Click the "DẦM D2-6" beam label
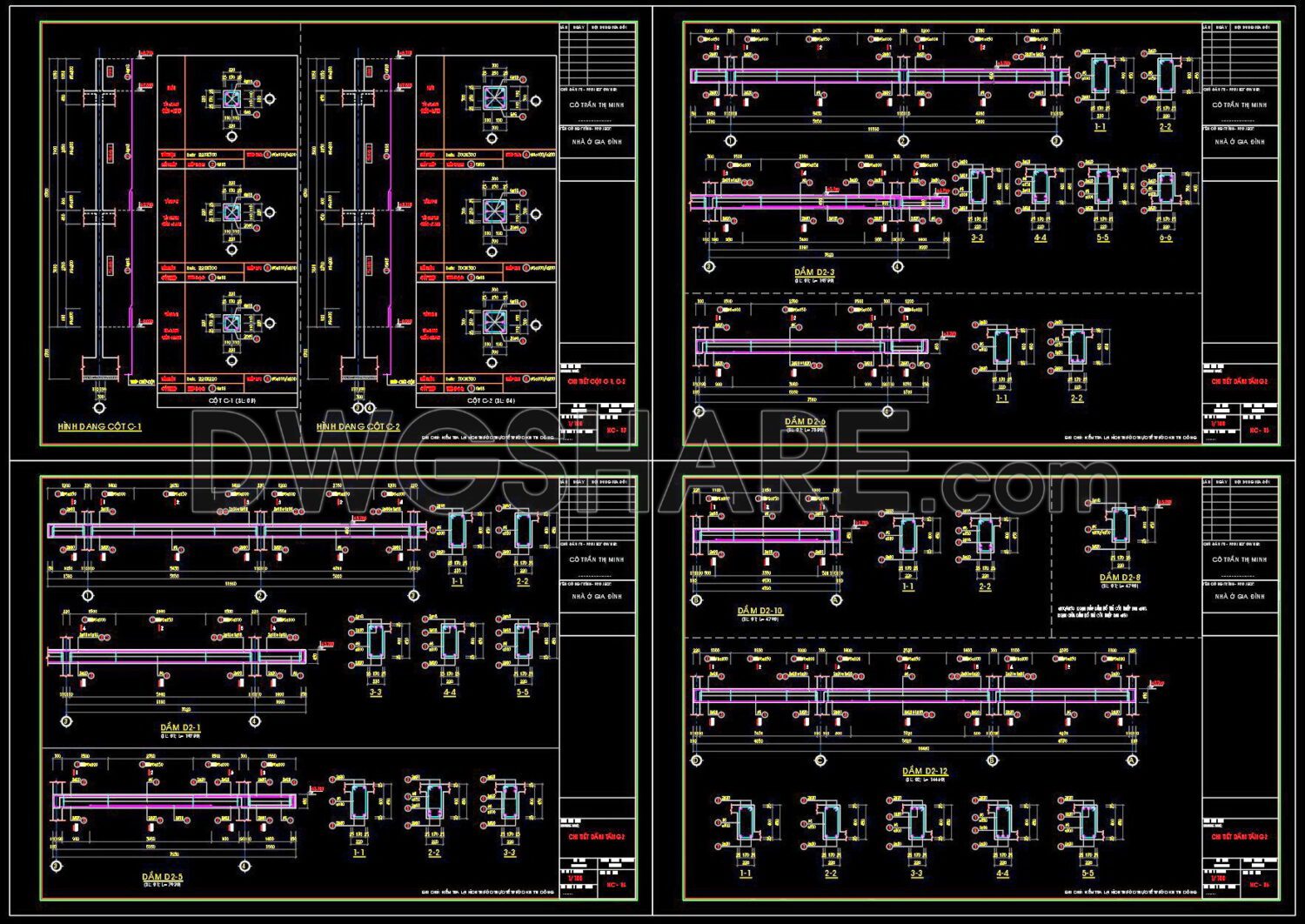 tap(807, 421)
